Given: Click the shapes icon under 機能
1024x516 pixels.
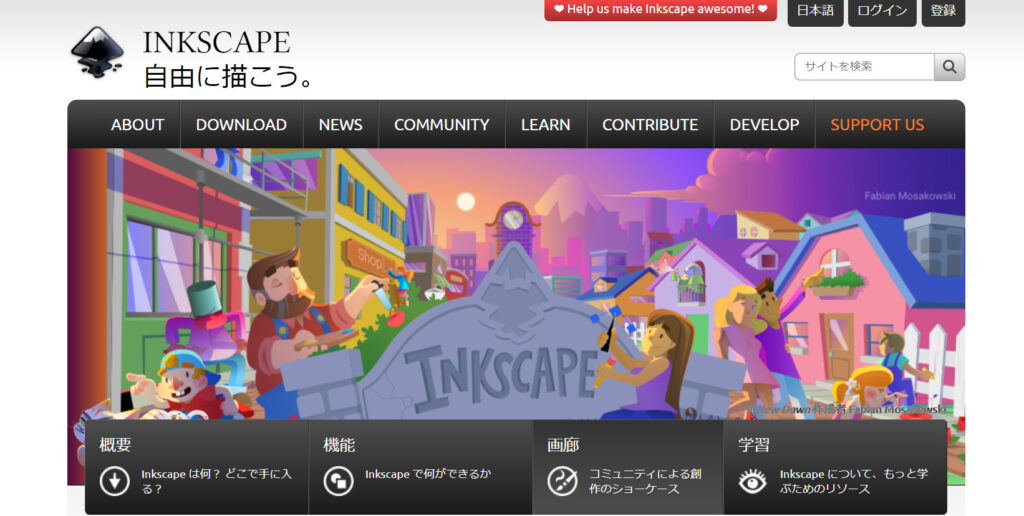Looking at the screenshot, I should (338, 481).
